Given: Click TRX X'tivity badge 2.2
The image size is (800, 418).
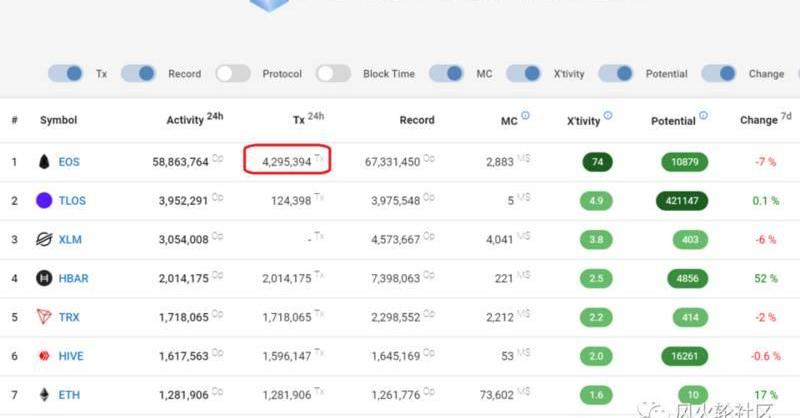Looking at the screenshot, I should (596, 317).
